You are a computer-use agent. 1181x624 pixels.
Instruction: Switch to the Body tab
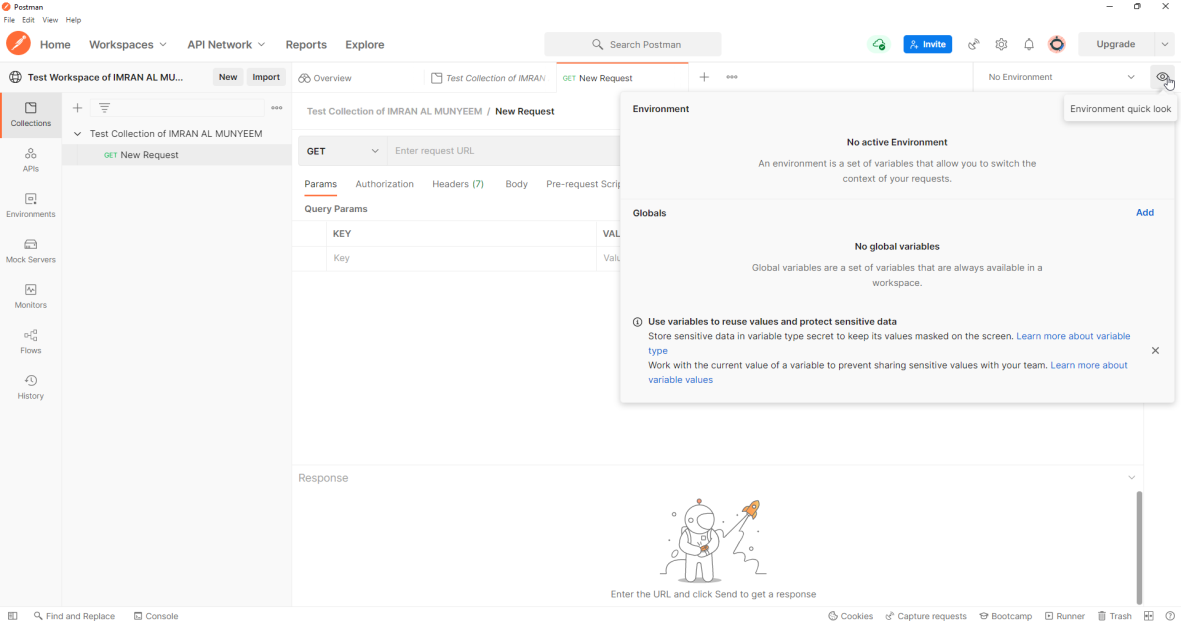click(517, 184)
